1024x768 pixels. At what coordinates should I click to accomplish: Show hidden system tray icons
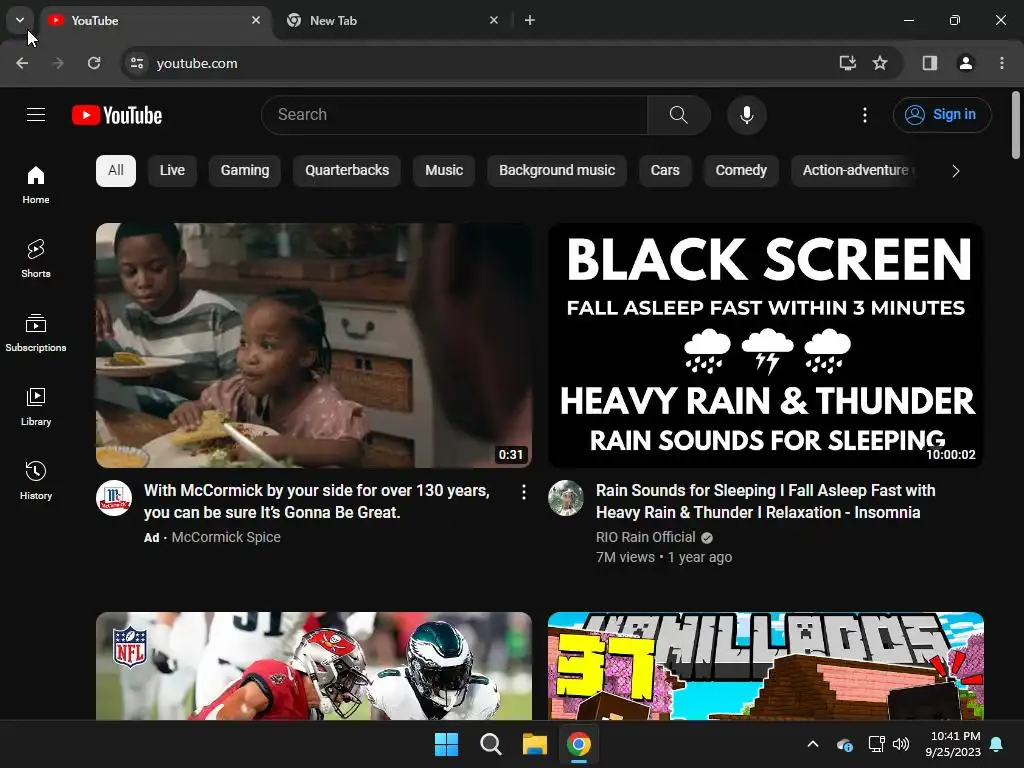tap(813, 744)
